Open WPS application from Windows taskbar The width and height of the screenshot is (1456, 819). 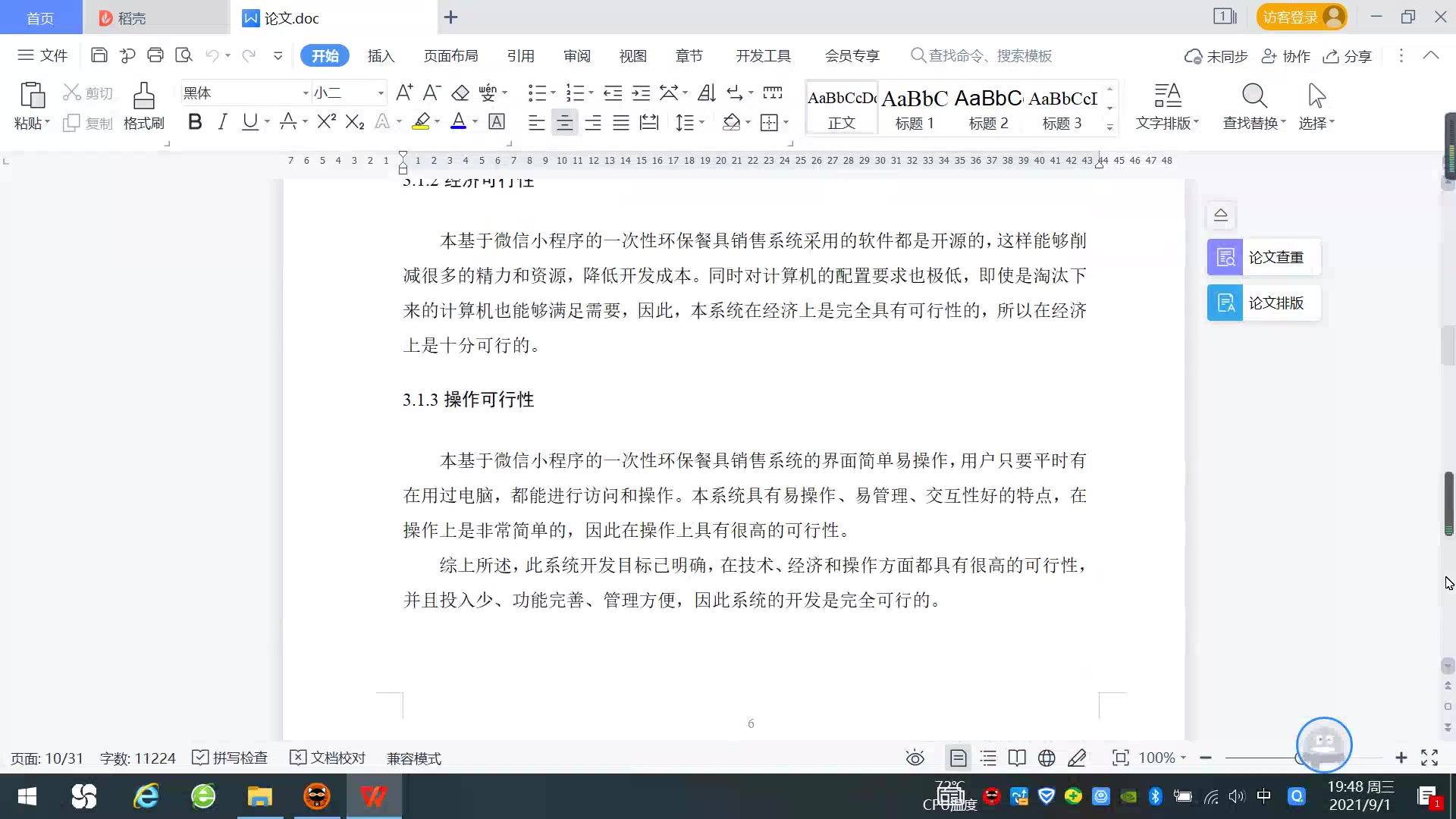pyautogui.click(x=374, y=797)
